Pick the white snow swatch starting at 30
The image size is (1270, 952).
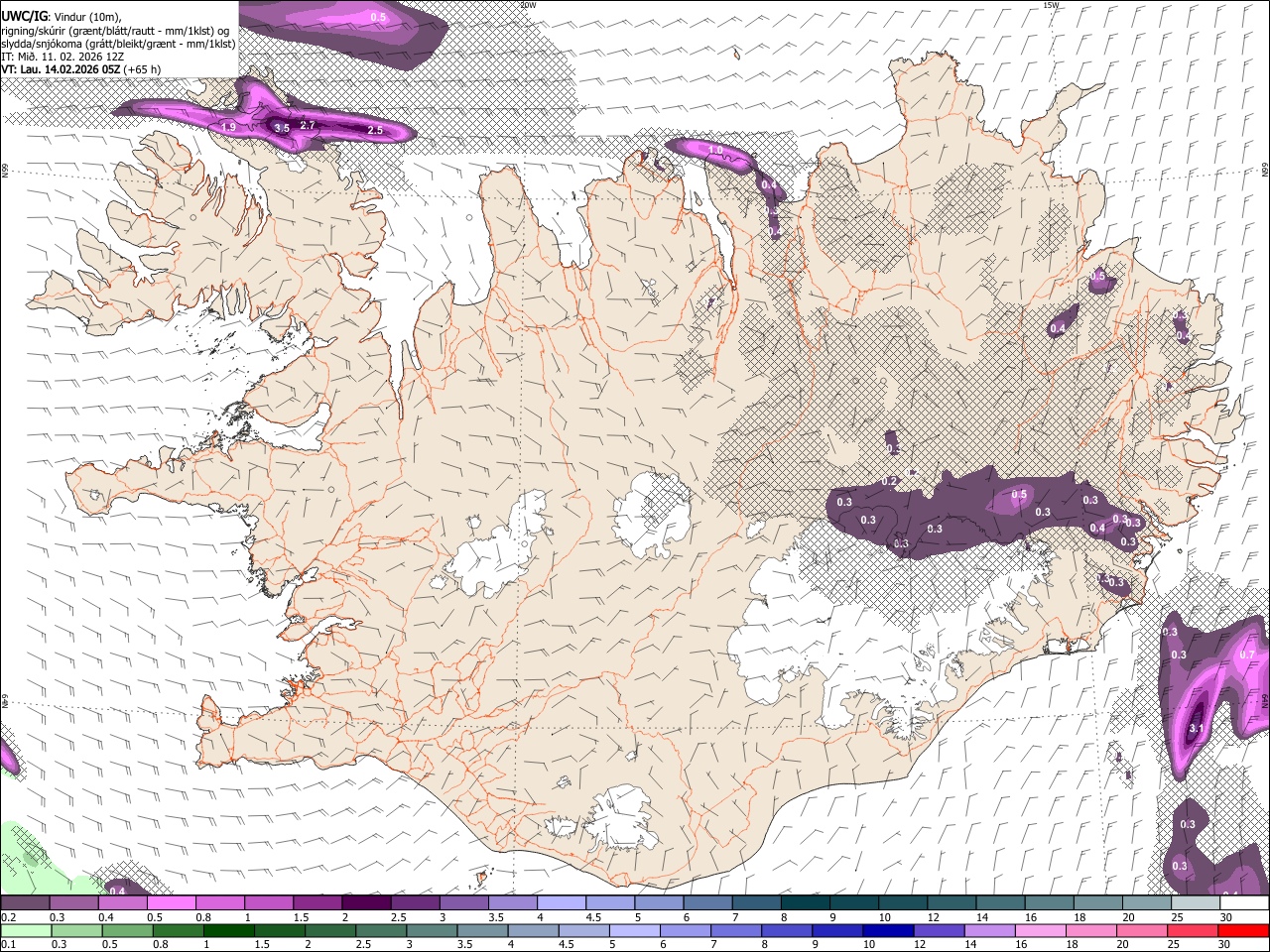pos(1245,903)
